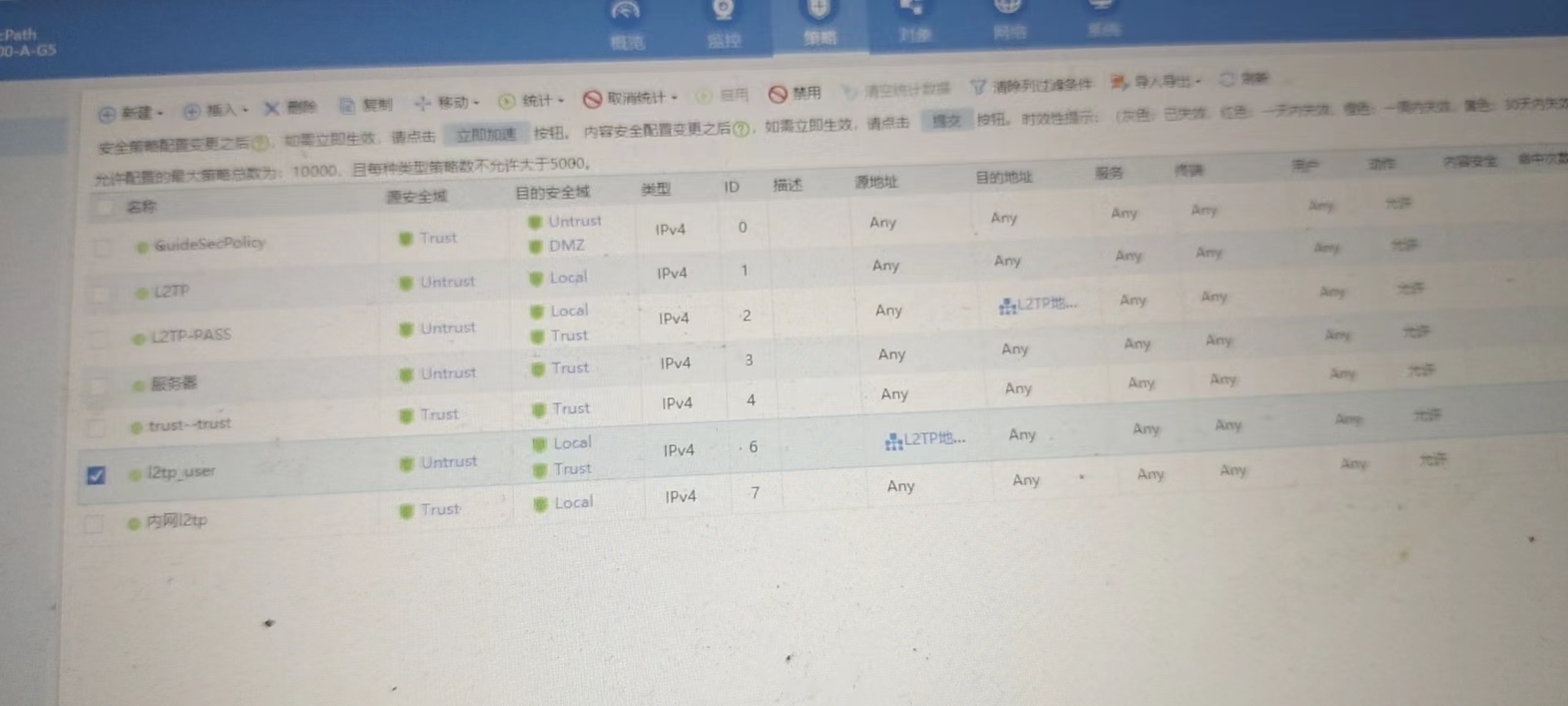The width and height of the screenshot is (1568, 706).
Task: Click Trust source zone icon in 内网l2tp row
Action: (x=406, y=512)
